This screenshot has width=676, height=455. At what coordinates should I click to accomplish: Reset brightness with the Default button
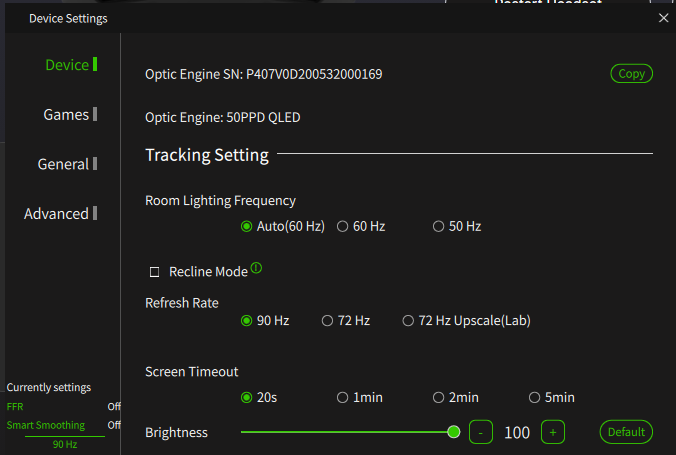626,432
